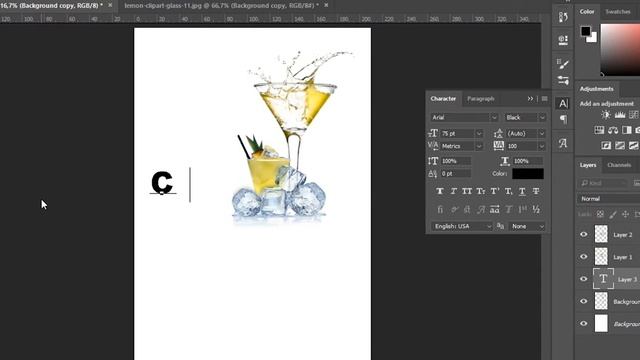
Task: Click the foreground color swatch
Action: 586,31
